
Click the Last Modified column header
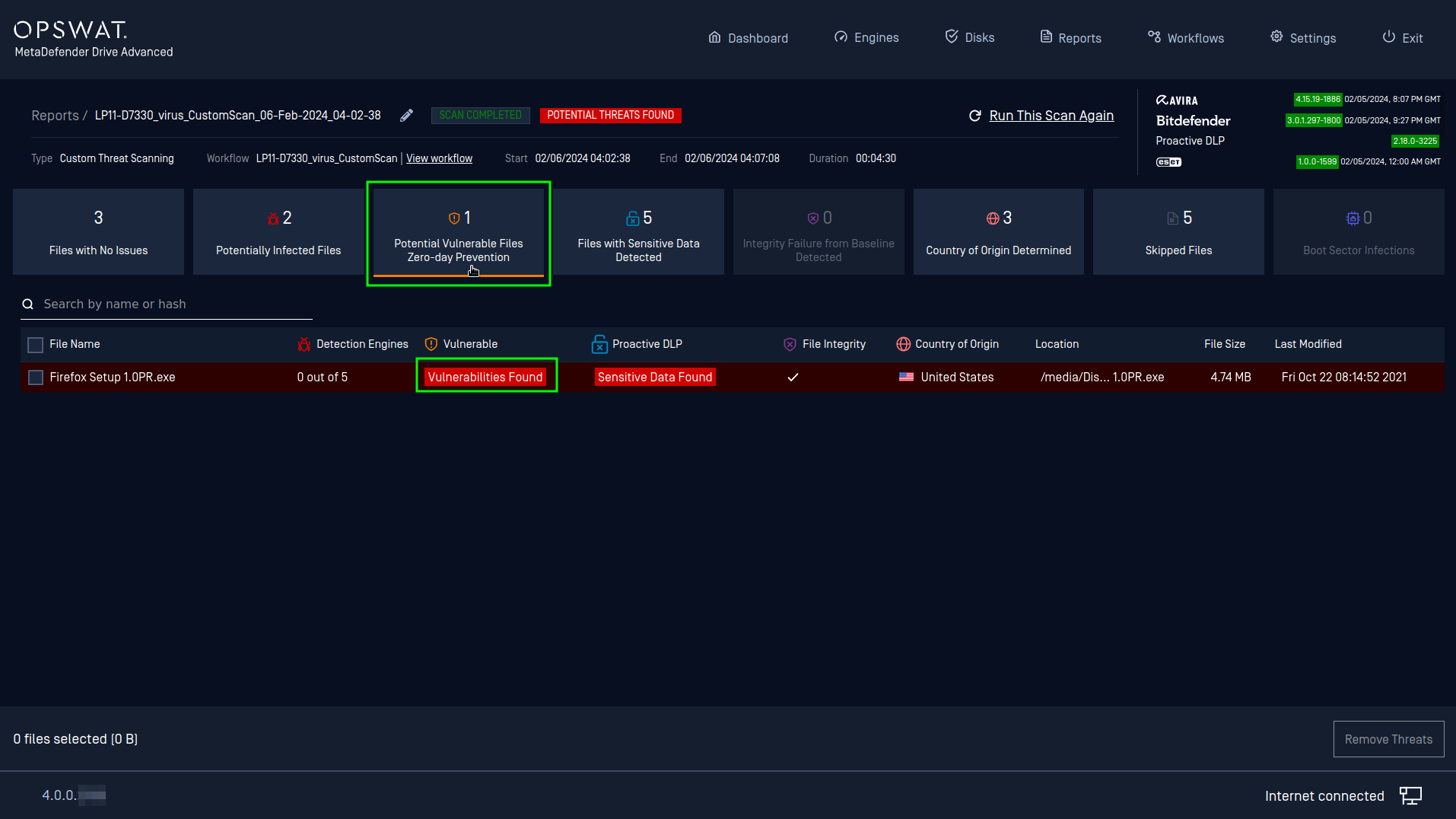pyautogui.click(x=1308, y=344)
